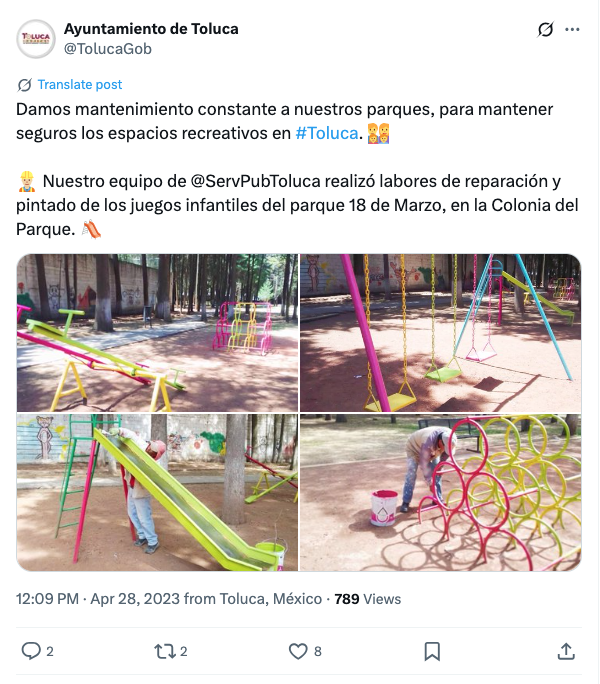Viewport: 600px width, 684px height.
Task: Open the ring climber painting photo
Action: pos(440,492)
